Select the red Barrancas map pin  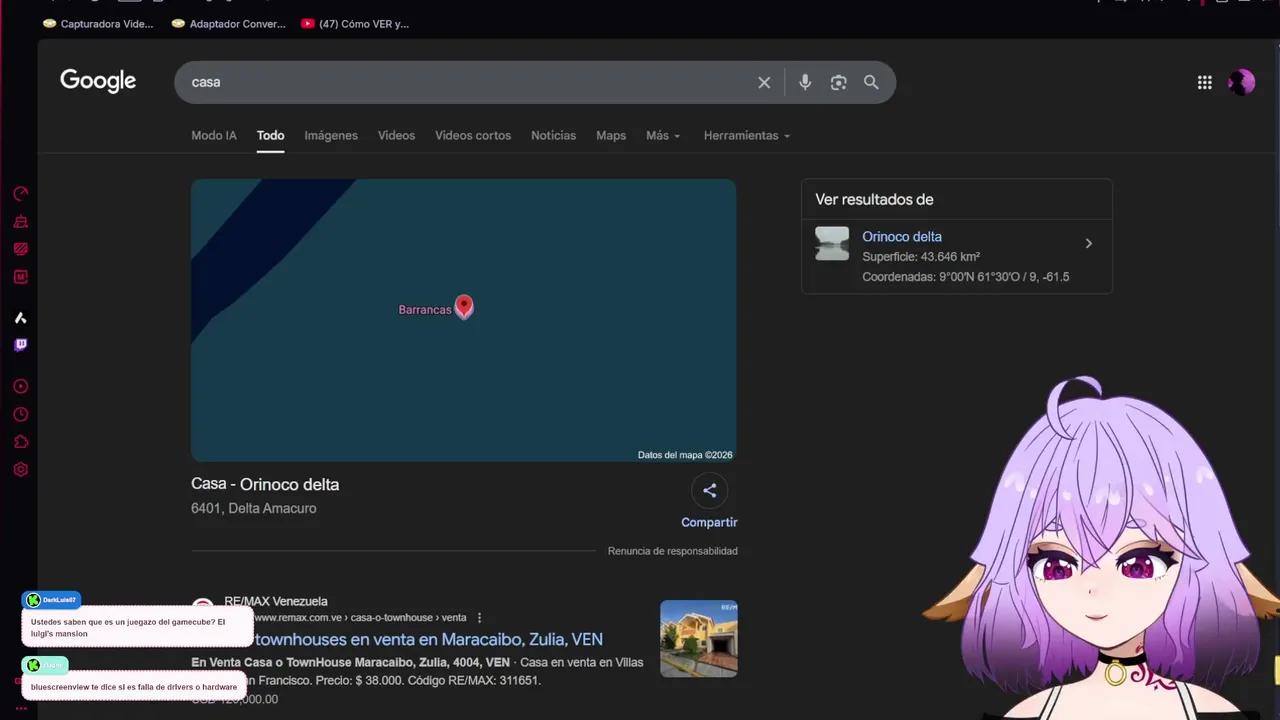pos(464,307)
